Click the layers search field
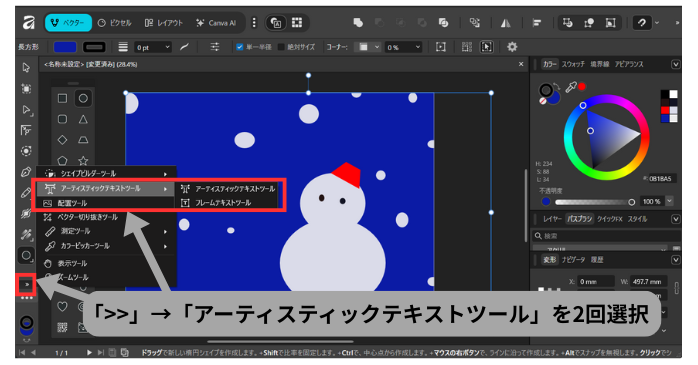698x365 pixels. tap(606, 236)
